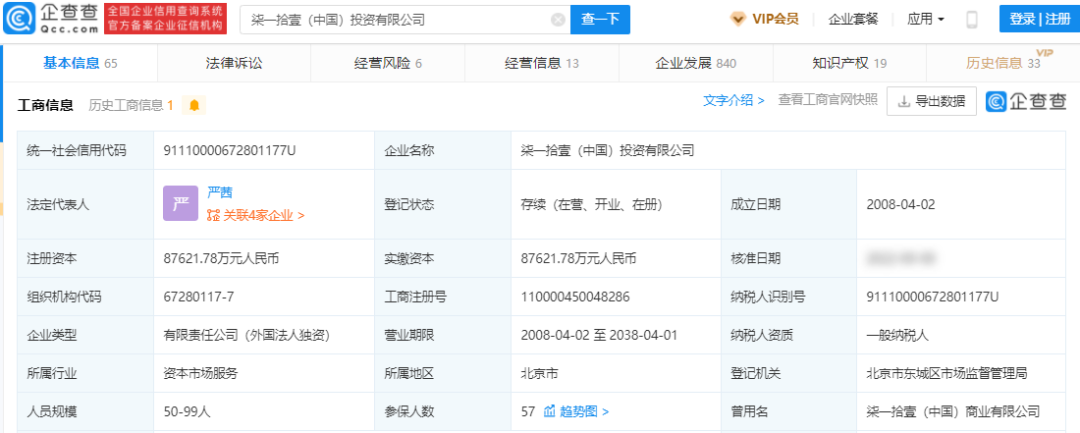The image size is (1080, 433).
Task: Open the 企业发展 tab
Action: coord(695,63)
